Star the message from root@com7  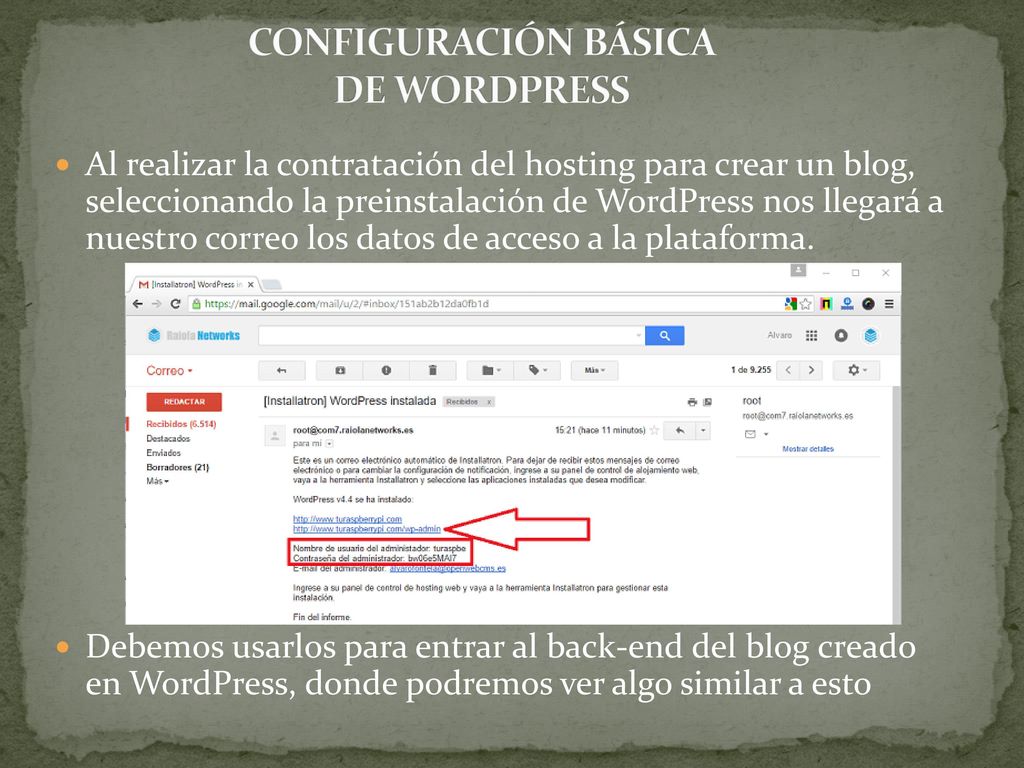[654, 430]
